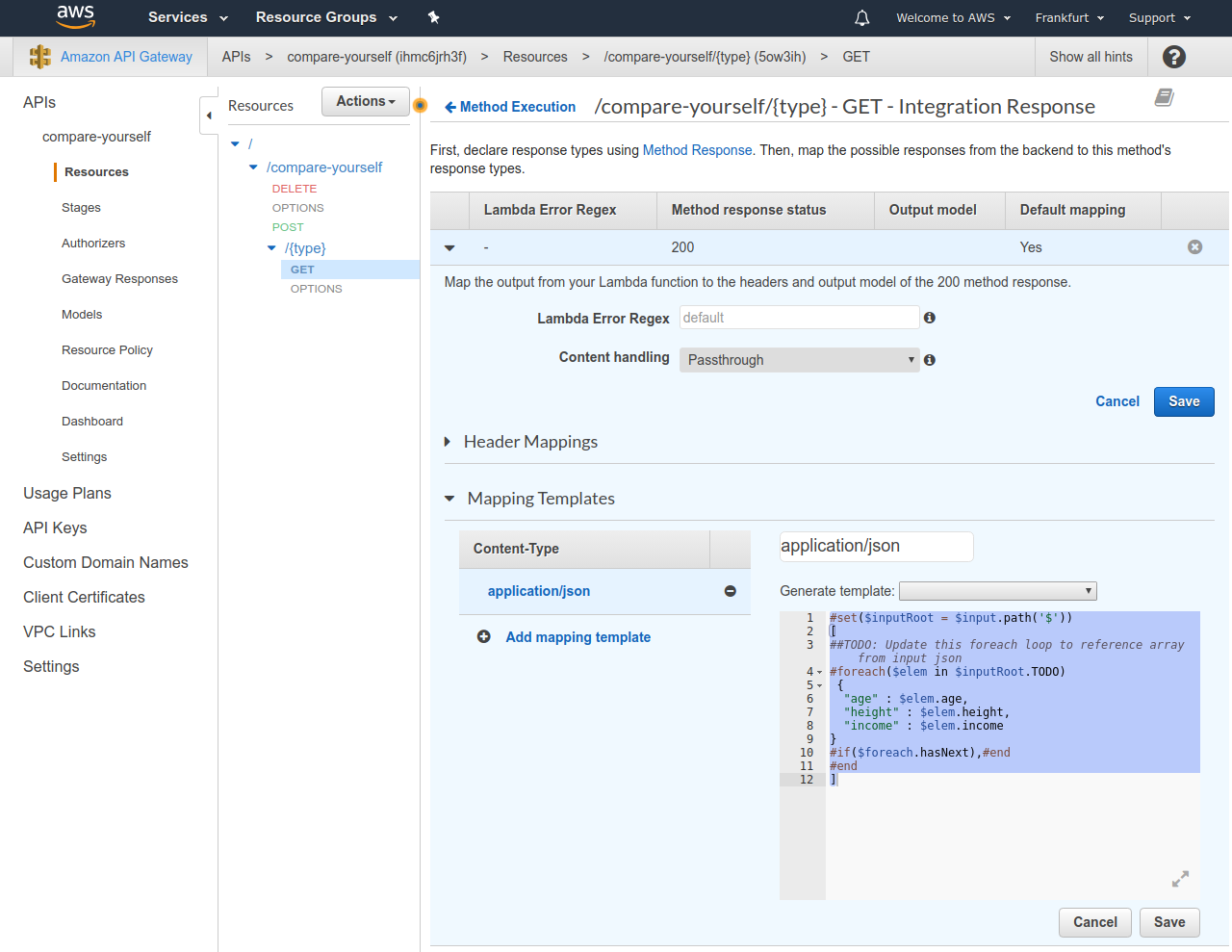Open the help question mark icon
The width and height of the screenshot is (1232, 952).
[1174, 57]
